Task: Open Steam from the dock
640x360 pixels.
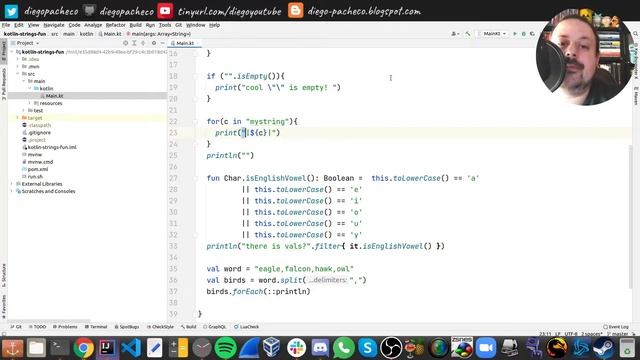Action: [603, 348]
